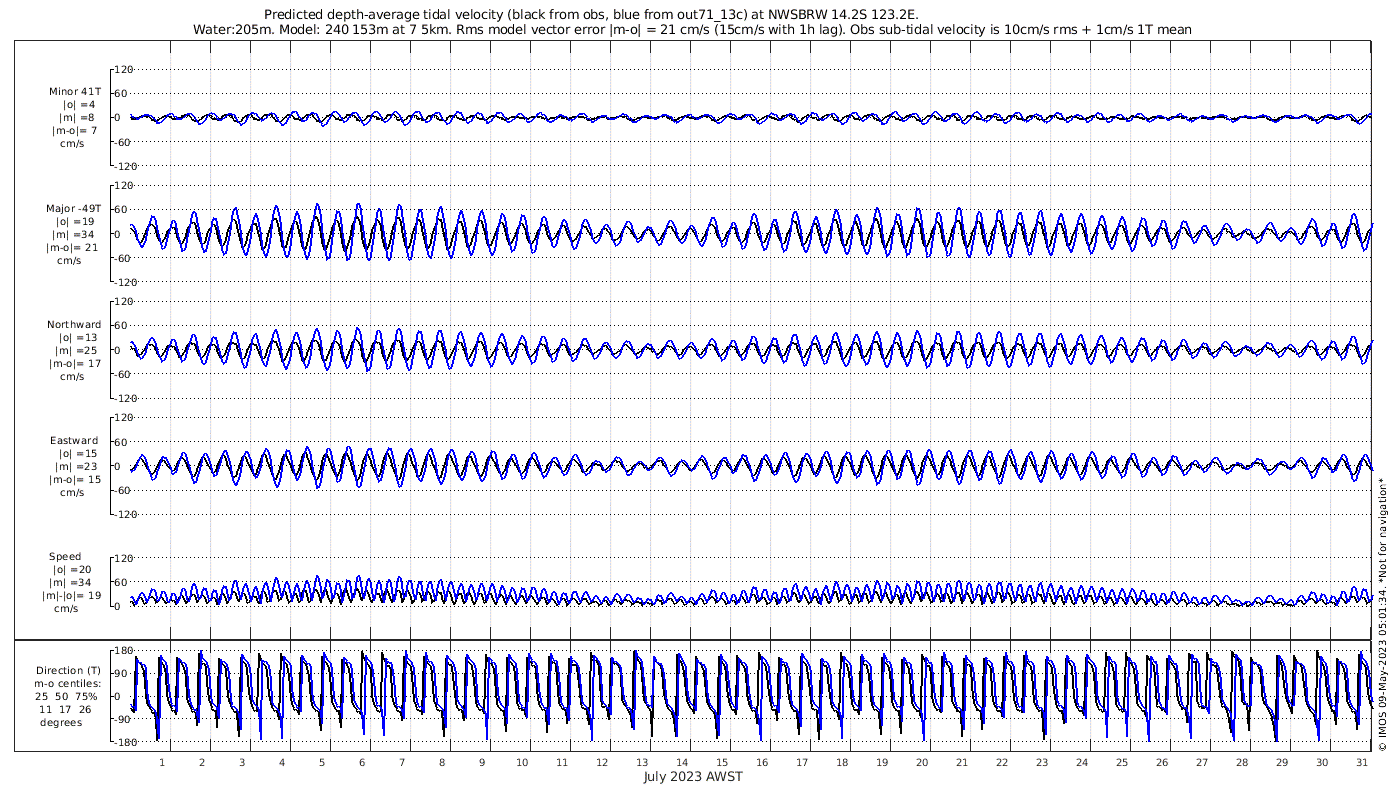Viewport: 1400px width, 800px height.
Task: Click '|m-o|= 21' in the Major panel
Action: tap(74, 247)
